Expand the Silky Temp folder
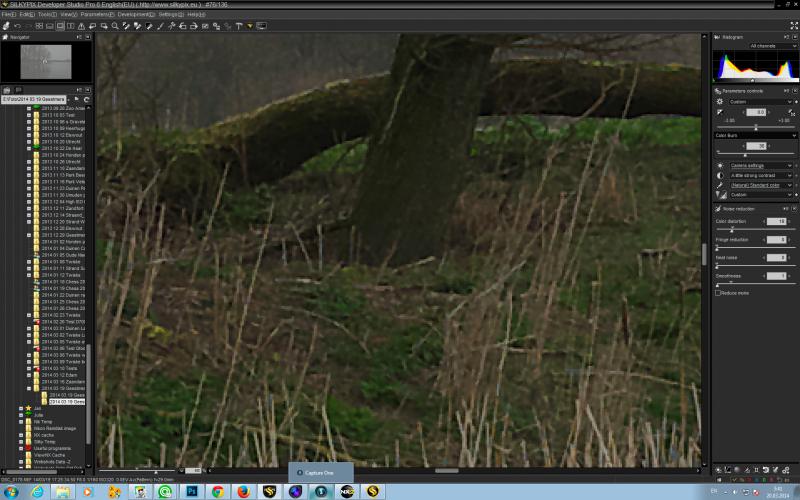Screen dimensions: 800x500 (21, 442)
